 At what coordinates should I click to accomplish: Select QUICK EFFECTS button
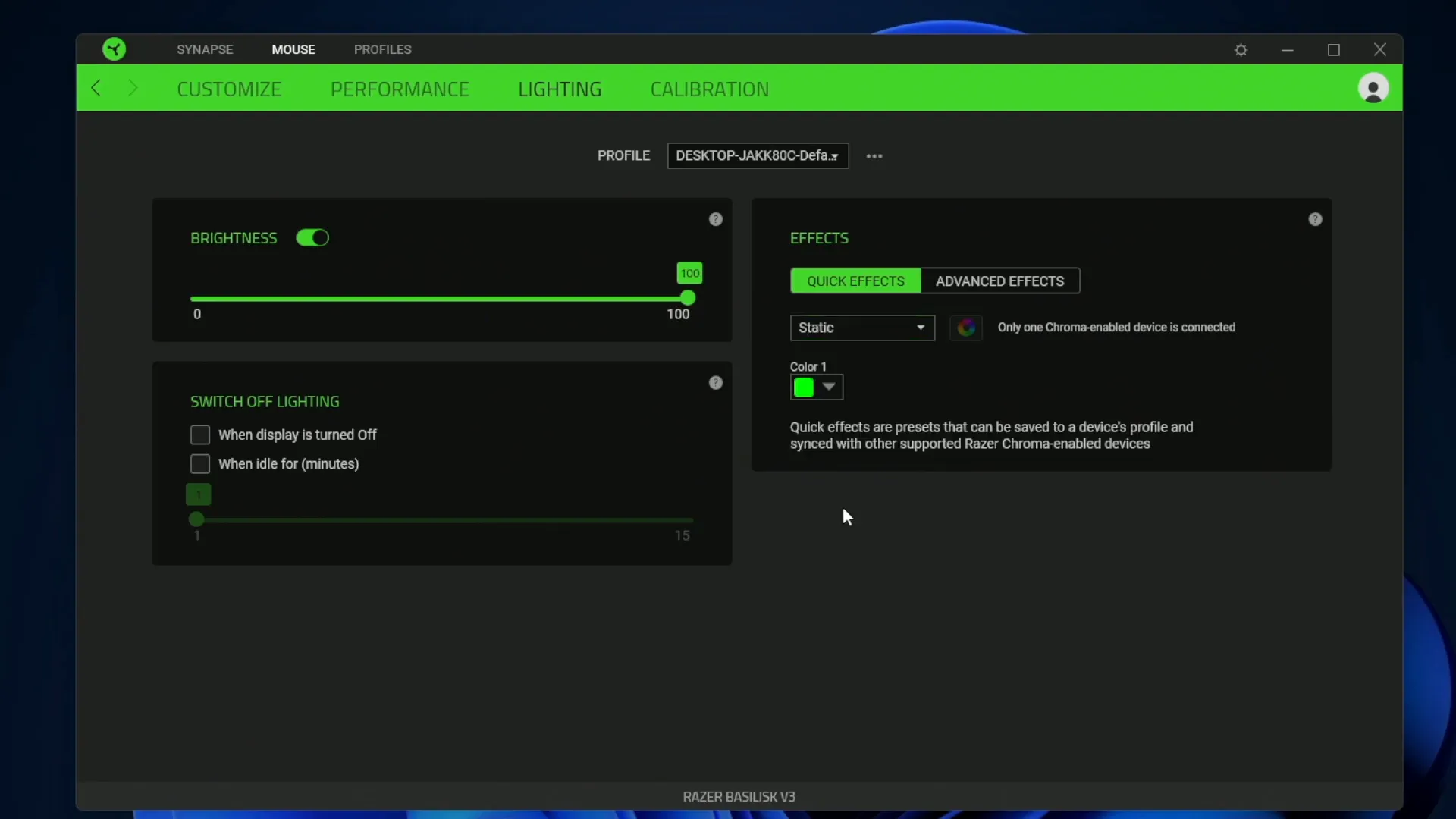855,281
